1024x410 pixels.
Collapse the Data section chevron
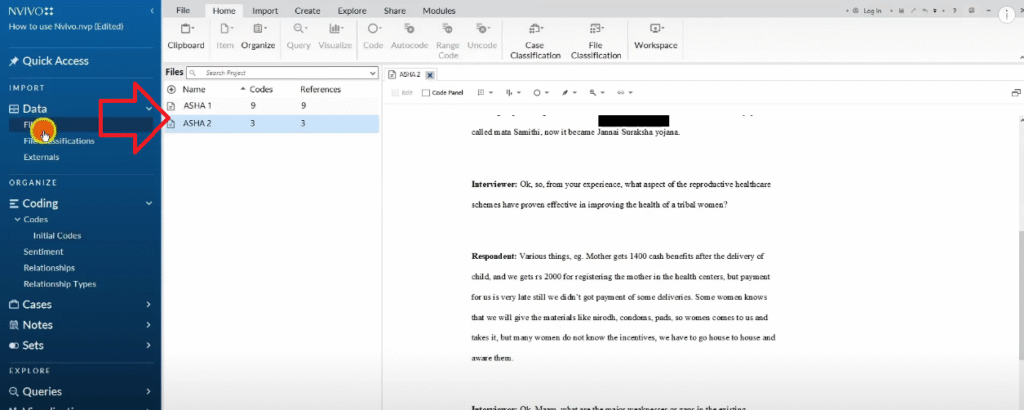point(149,109)
